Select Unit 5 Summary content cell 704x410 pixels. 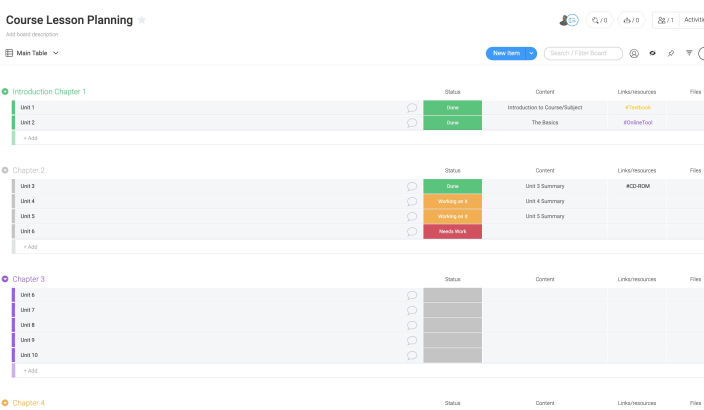[545, 216]
